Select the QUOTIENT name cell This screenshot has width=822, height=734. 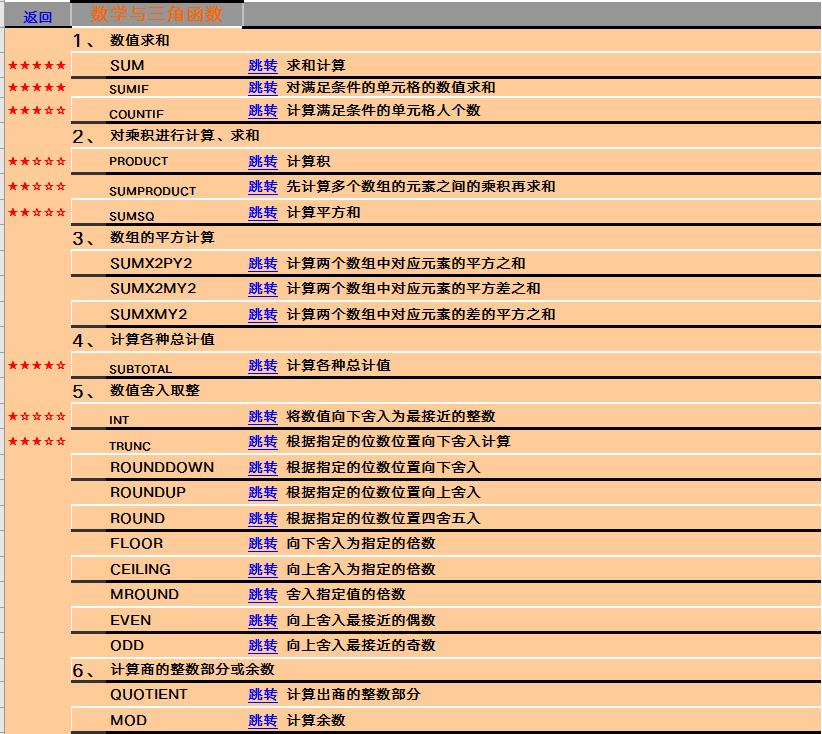(148, 694)
